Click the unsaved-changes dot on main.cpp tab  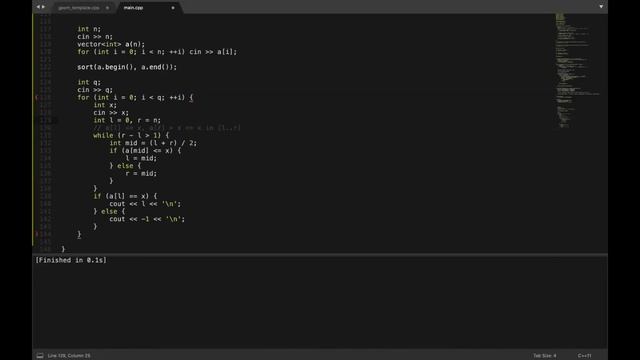point(173,8)
